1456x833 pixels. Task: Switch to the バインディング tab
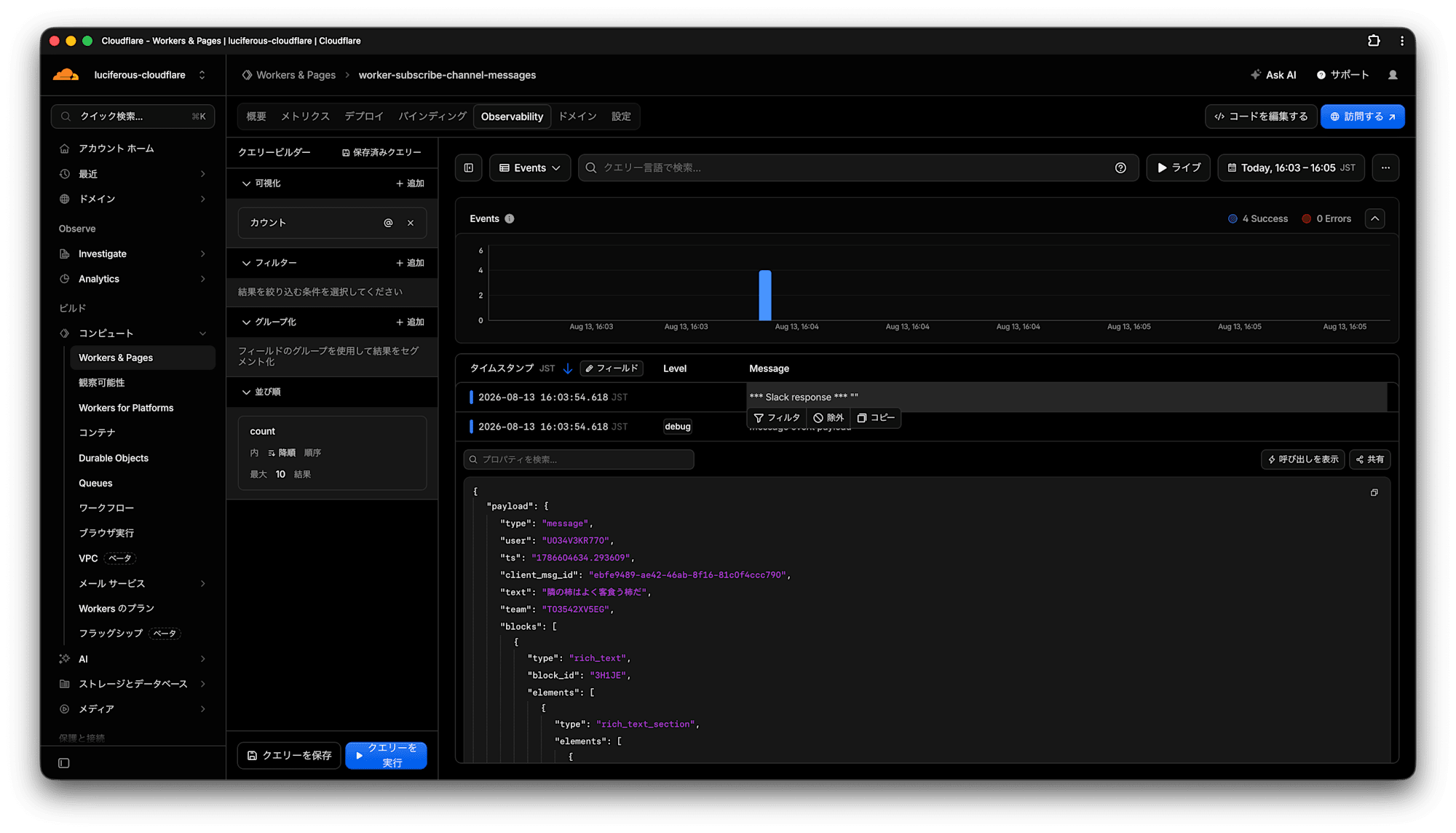[x=432, y=117]
